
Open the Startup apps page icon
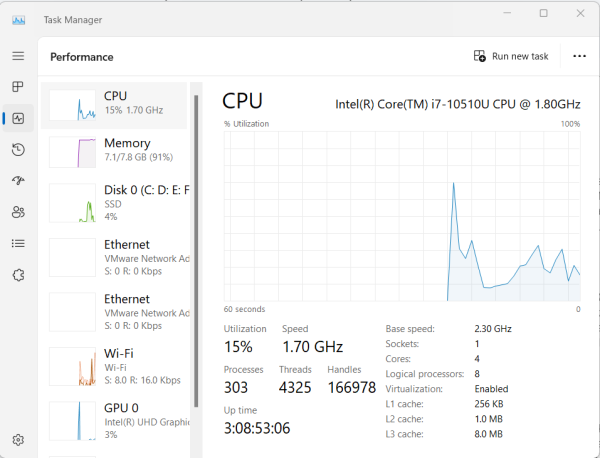(x=18, y=180)
